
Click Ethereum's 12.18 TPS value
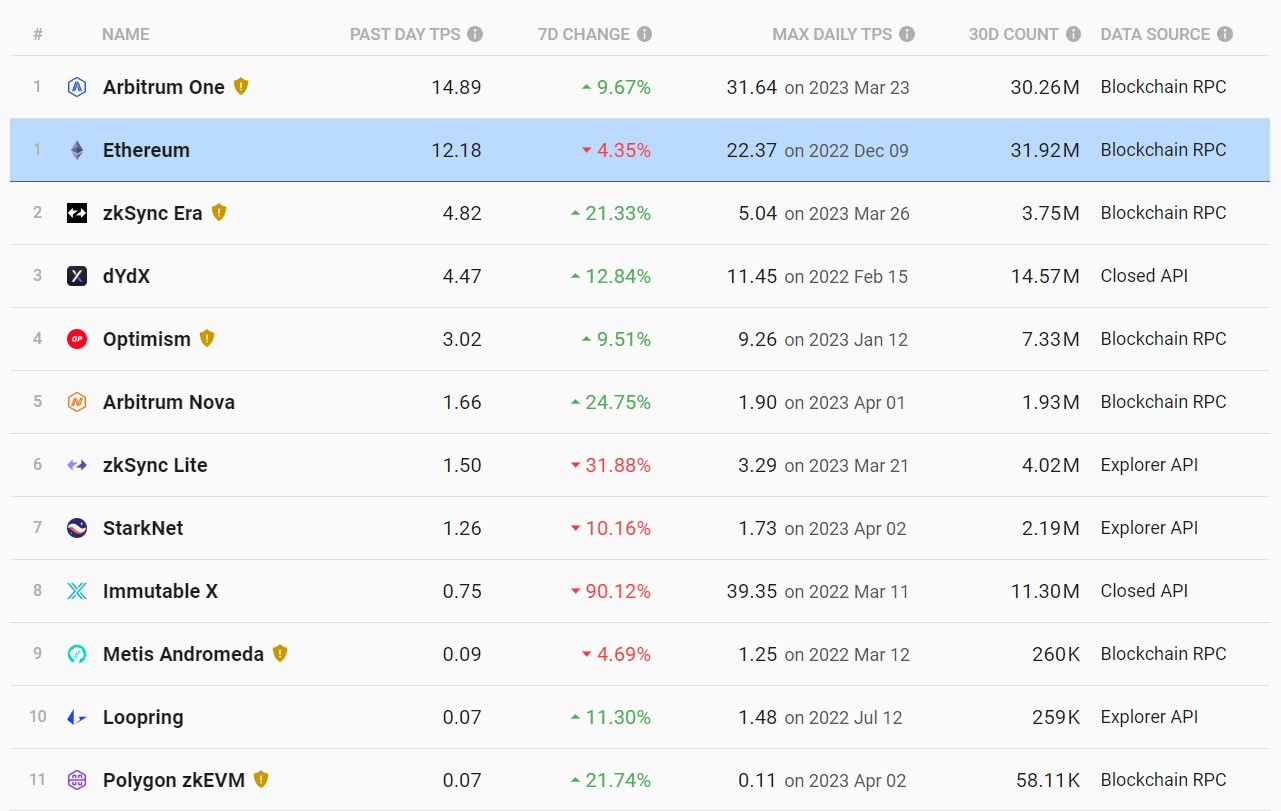pyautogui.click(x=456, y=150)
